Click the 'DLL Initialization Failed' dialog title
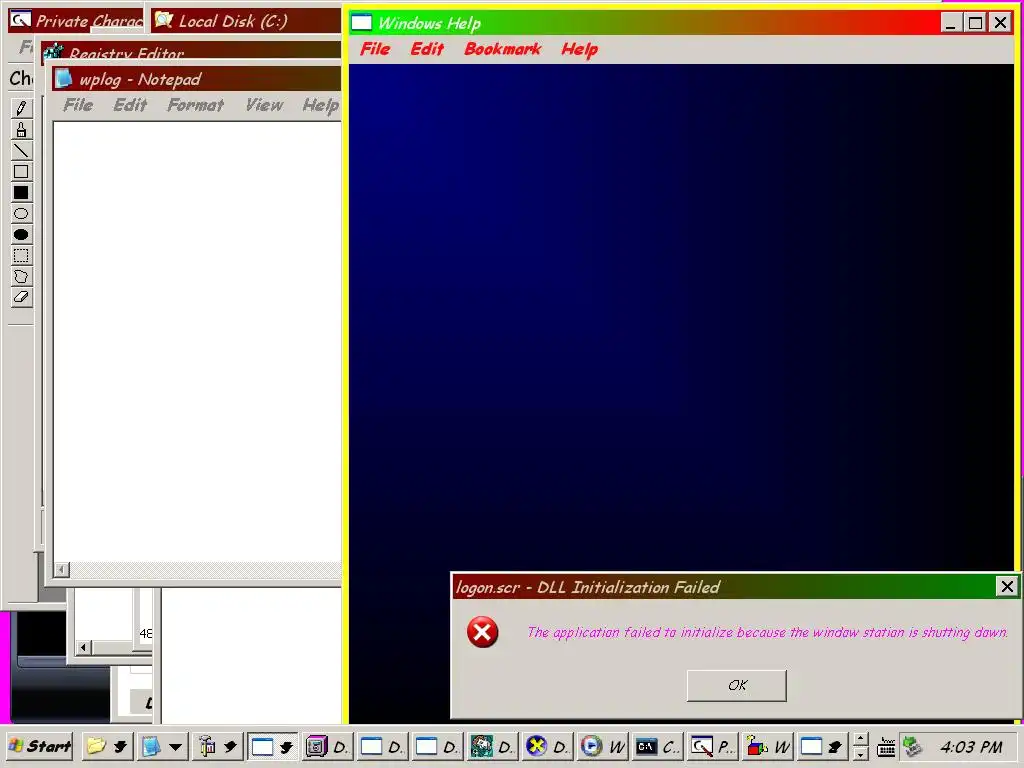Screen dimensions: 1024x768 click(x=588, y=587)
